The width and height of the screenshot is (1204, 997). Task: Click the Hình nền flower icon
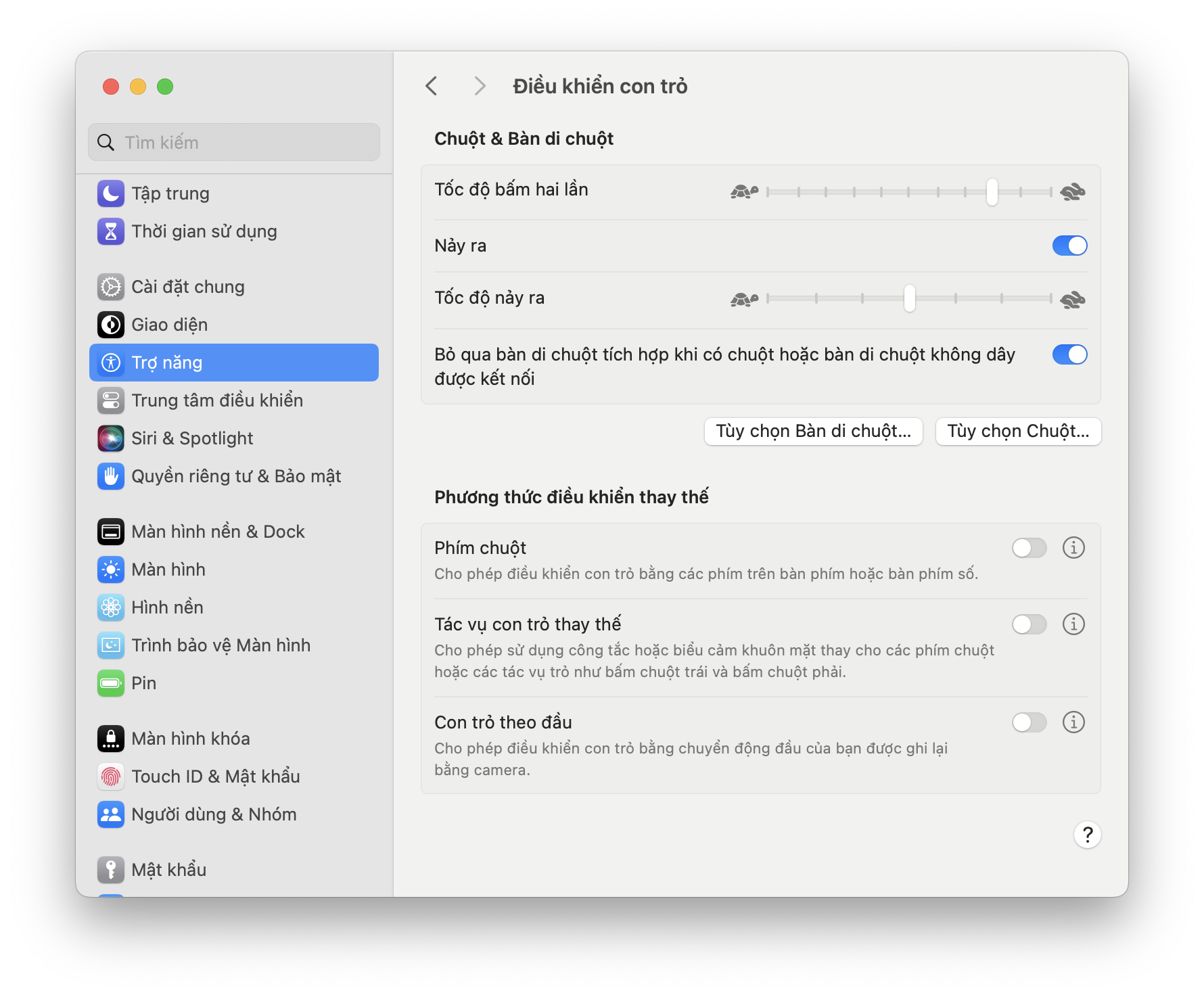pos(111,607)
